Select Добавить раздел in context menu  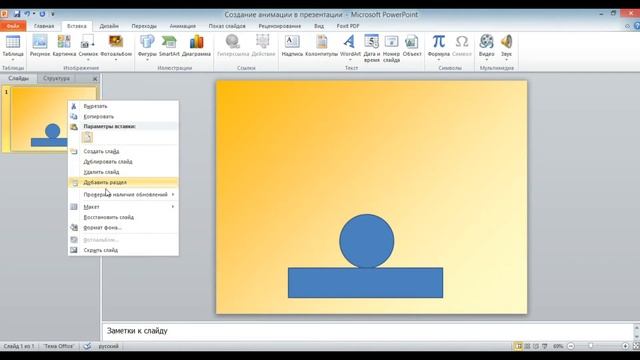(x=123, y=182)
